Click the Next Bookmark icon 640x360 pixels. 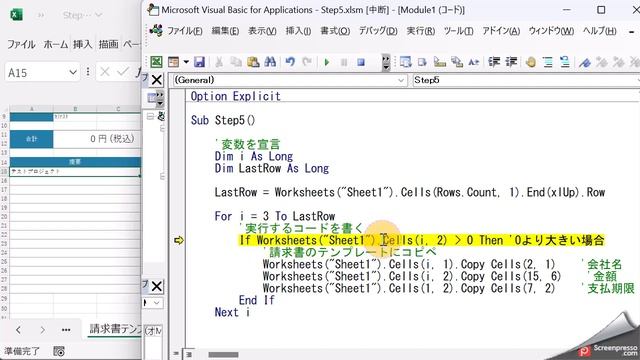[x=602, y=62]
